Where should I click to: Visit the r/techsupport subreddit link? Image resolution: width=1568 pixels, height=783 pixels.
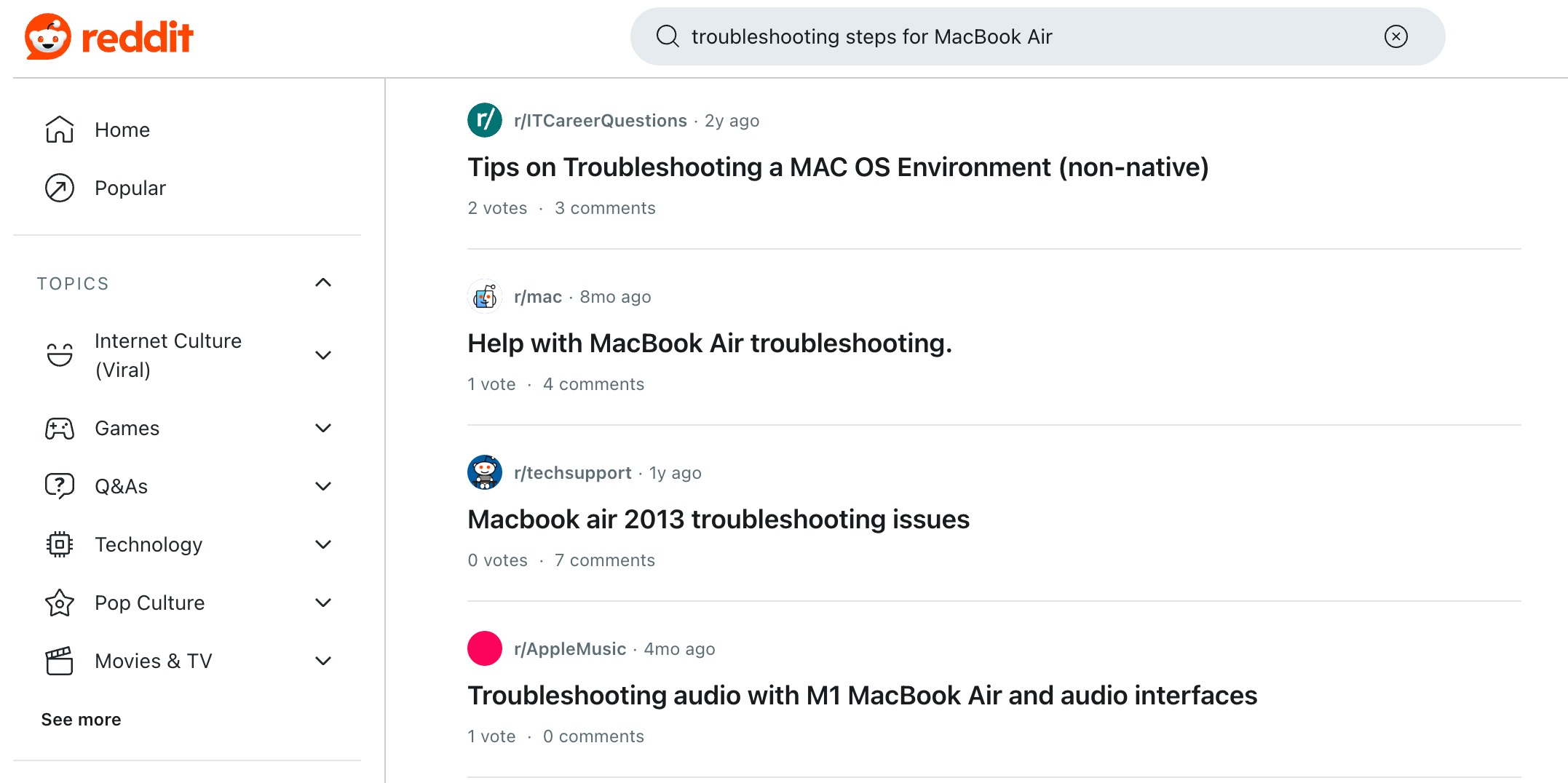tap(572, 473)
